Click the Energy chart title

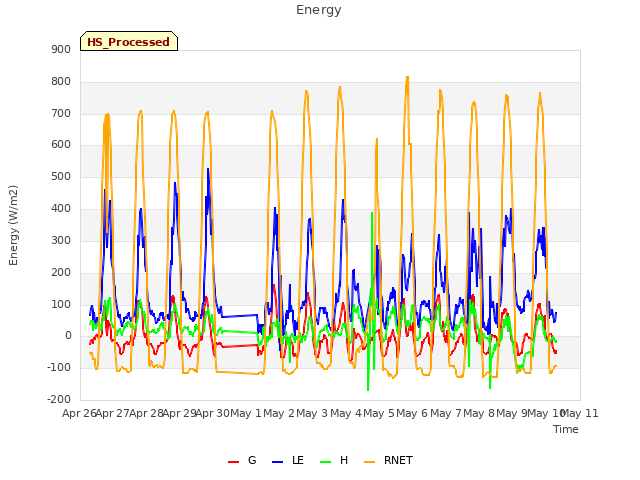319,10
